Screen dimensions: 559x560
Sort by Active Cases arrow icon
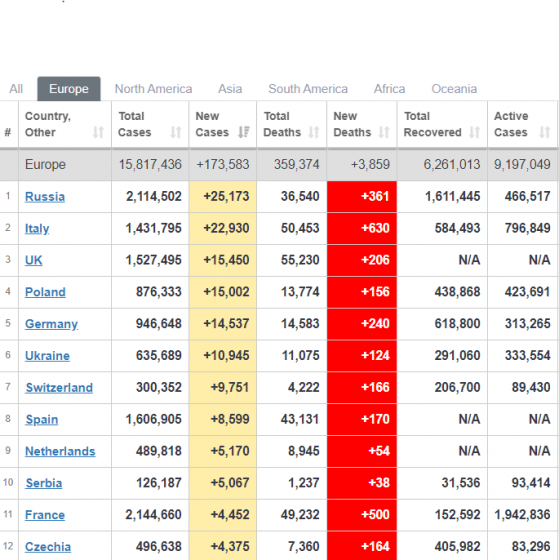click(545, 132)
